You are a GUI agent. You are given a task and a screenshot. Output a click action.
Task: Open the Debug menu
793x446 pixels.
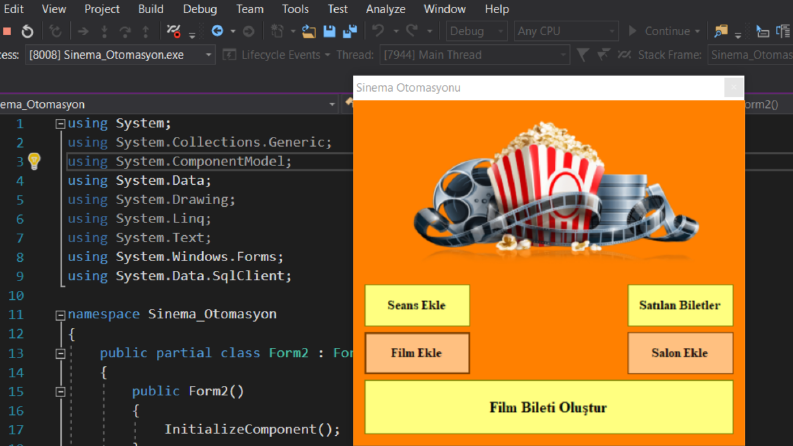tap(200, 9)
